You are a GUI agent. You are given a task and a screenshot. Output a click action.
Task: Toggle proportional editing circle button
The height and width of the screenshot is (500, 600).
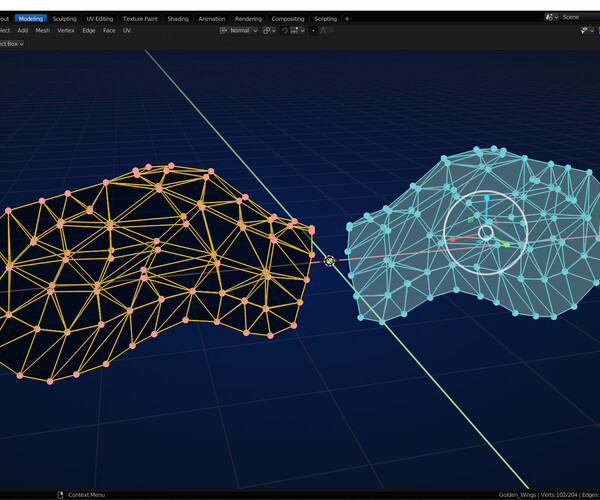point(312,31)
